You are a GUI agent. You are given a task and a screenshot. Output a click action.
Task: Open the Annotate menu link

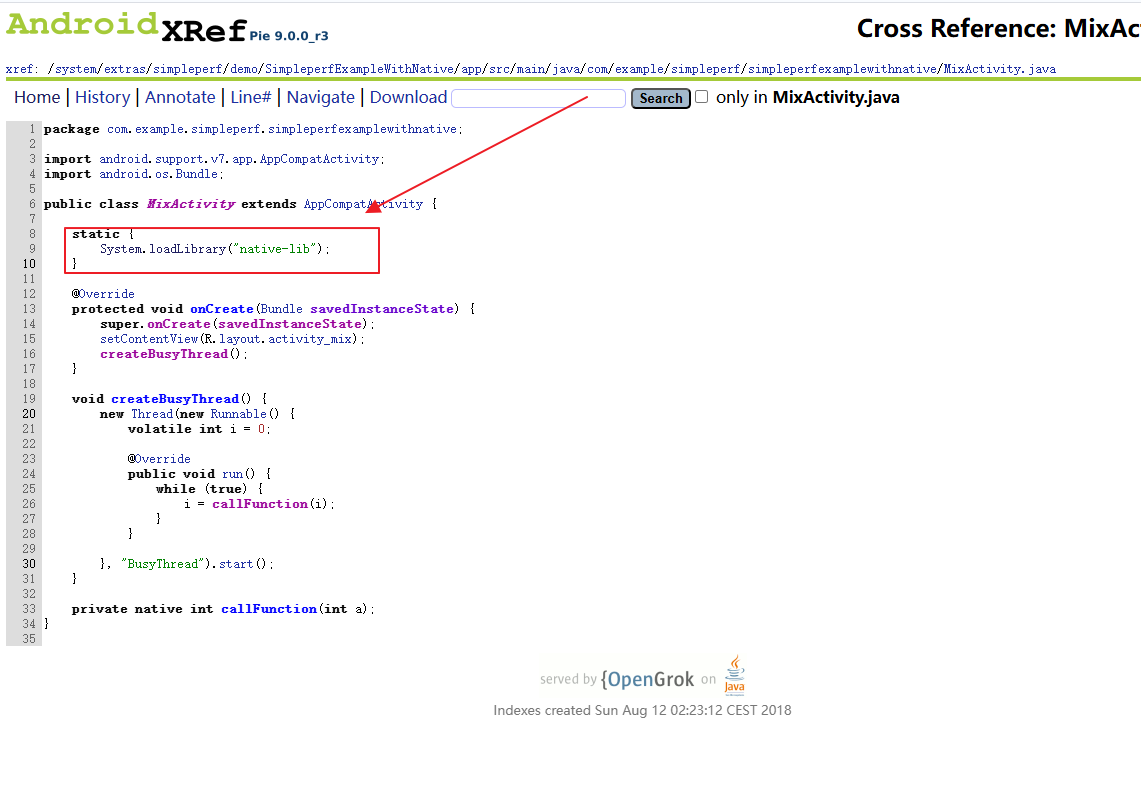180,98
